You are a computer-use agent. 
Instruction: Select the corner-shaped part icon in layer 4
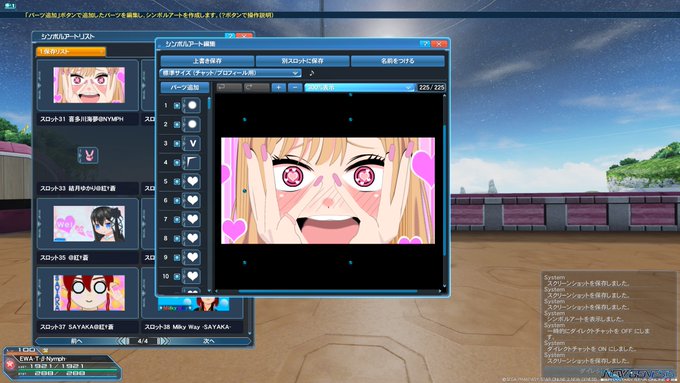click(192, 163)
